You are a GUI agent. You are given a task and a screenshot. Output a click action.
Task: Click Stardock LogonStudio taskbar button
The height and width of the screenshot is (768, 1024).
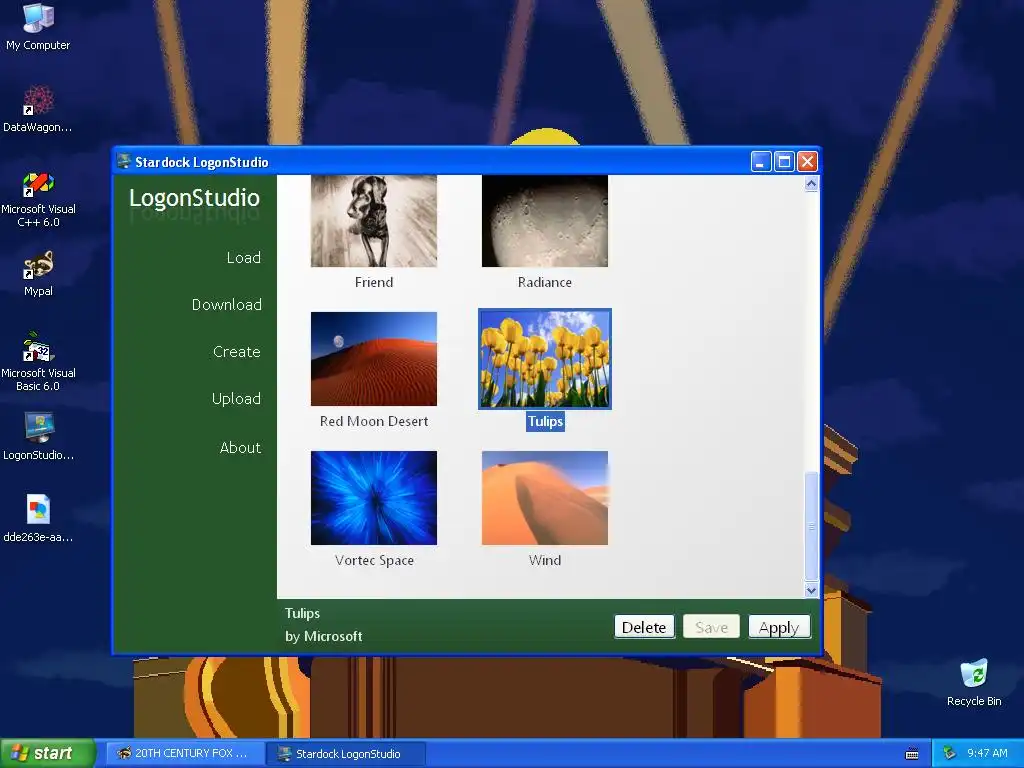[346, 754]
